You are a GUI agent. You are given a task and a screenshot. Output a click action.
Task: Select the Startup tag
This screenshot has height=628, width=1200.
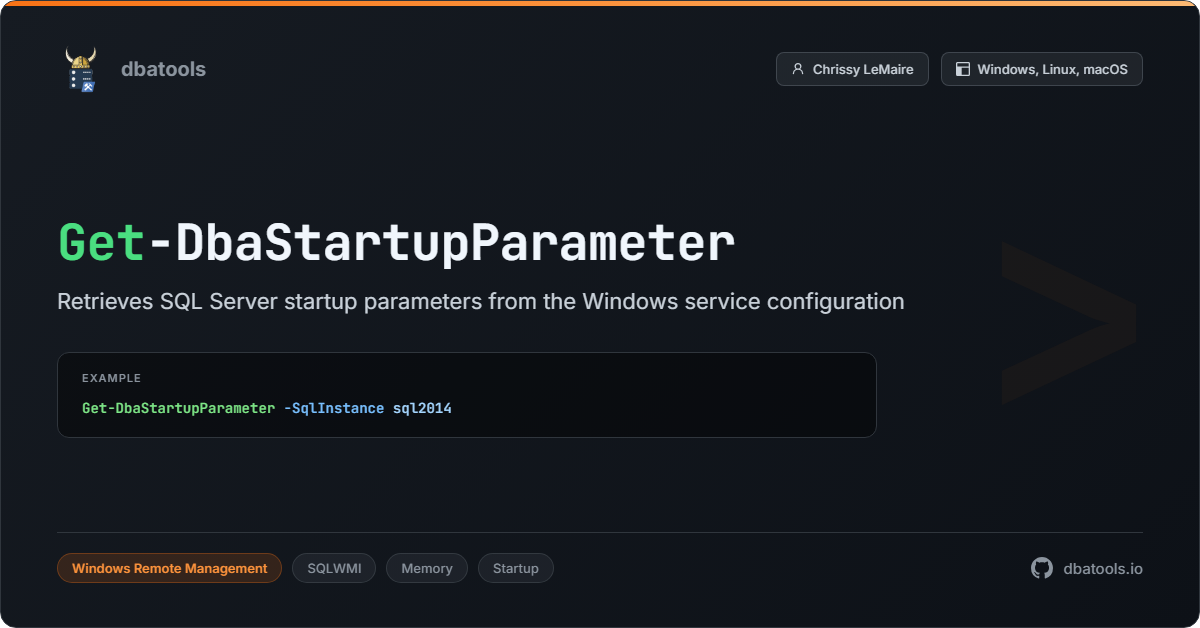(x=516, y=568)
